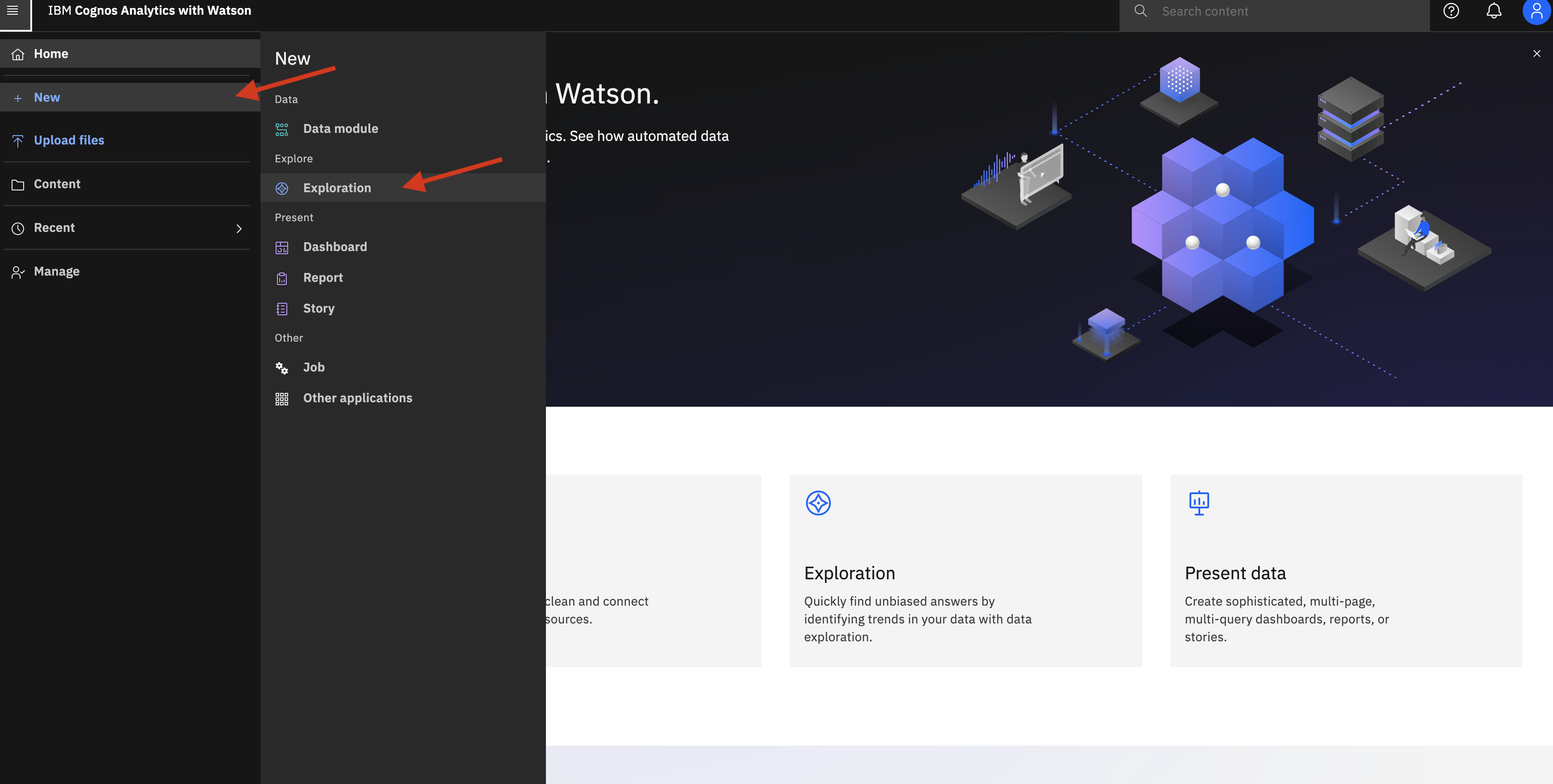This screenshot has width=1553, height=784.
Task: Open the notifications bell
Action: 1494,11
